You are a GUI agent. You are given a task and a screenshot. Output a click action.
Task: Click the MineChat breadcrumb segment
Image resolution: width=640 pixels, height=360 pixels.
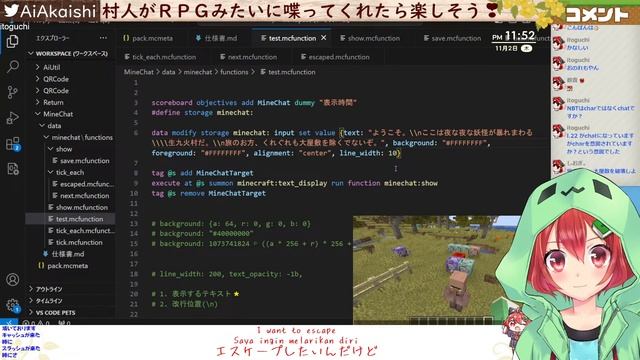139,72
